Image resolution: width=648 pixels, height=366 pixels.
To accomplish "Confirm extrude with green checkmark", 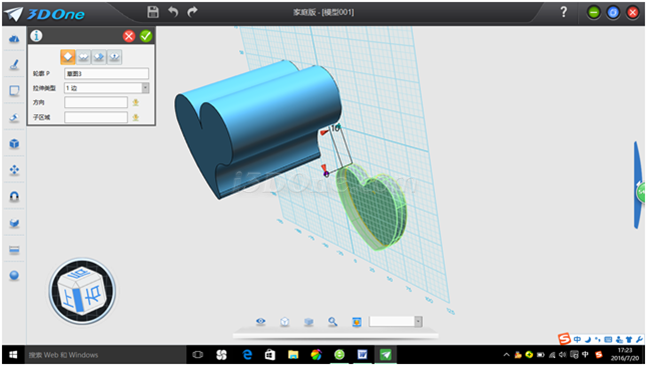I will click(145, 36).
